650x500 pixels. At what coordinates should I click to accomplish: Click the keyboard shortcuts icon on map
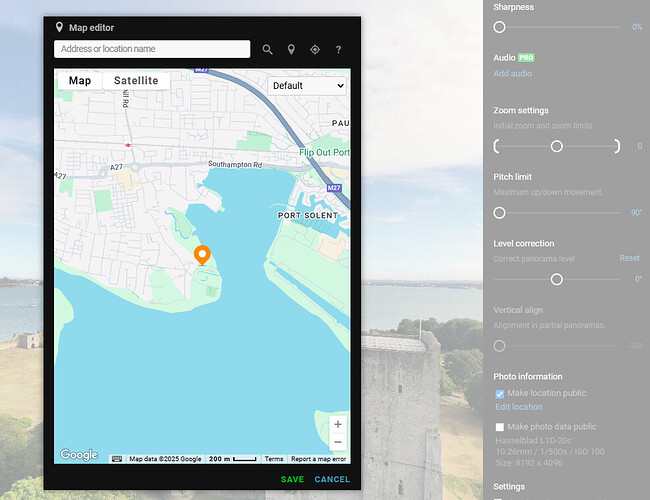pyautogui.click(x=117, y=459)
